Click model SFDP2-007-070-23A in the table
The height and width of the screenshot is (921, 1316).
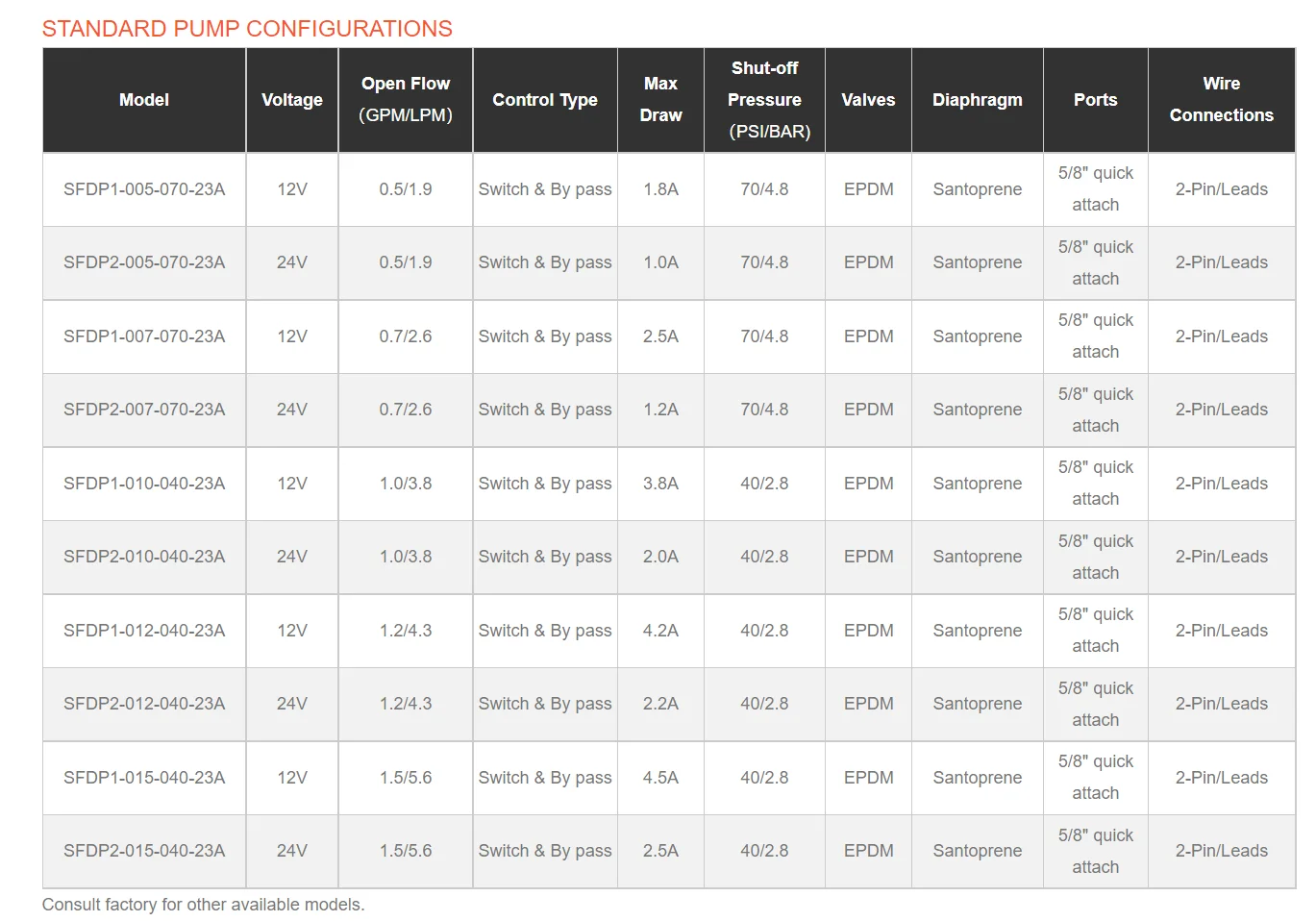[x=144, y=410]
